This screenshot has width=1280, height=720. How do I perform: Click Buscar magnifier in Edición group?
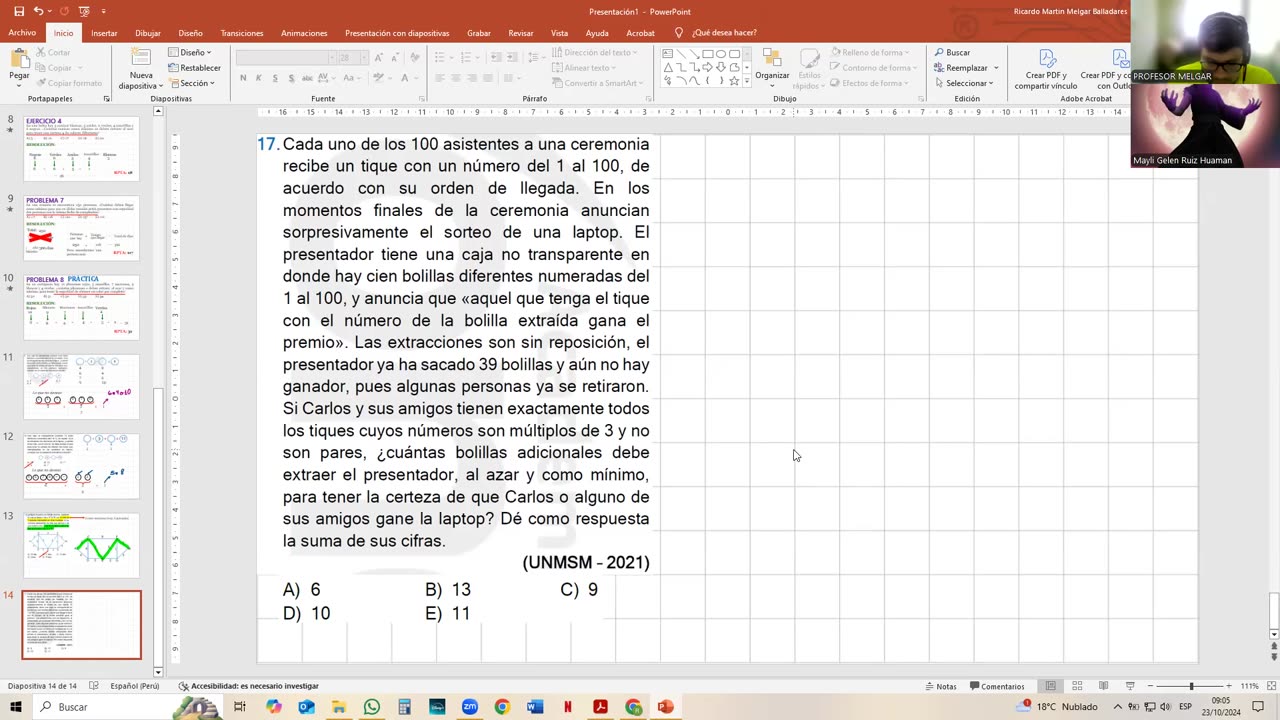[x=952, y=52]
